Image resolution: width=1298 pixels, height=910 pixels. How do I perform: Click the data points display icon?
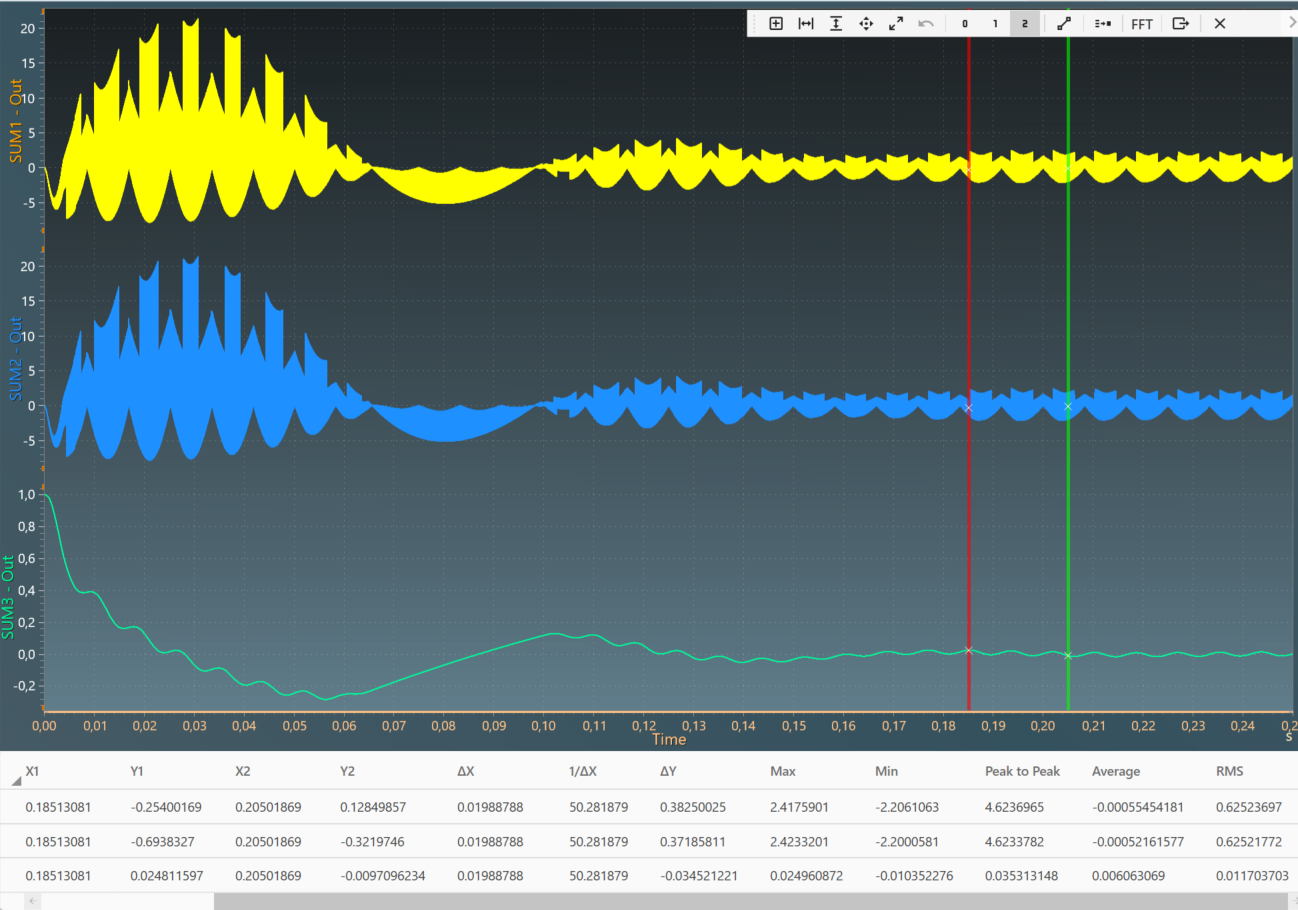[x=1102, y=23]
